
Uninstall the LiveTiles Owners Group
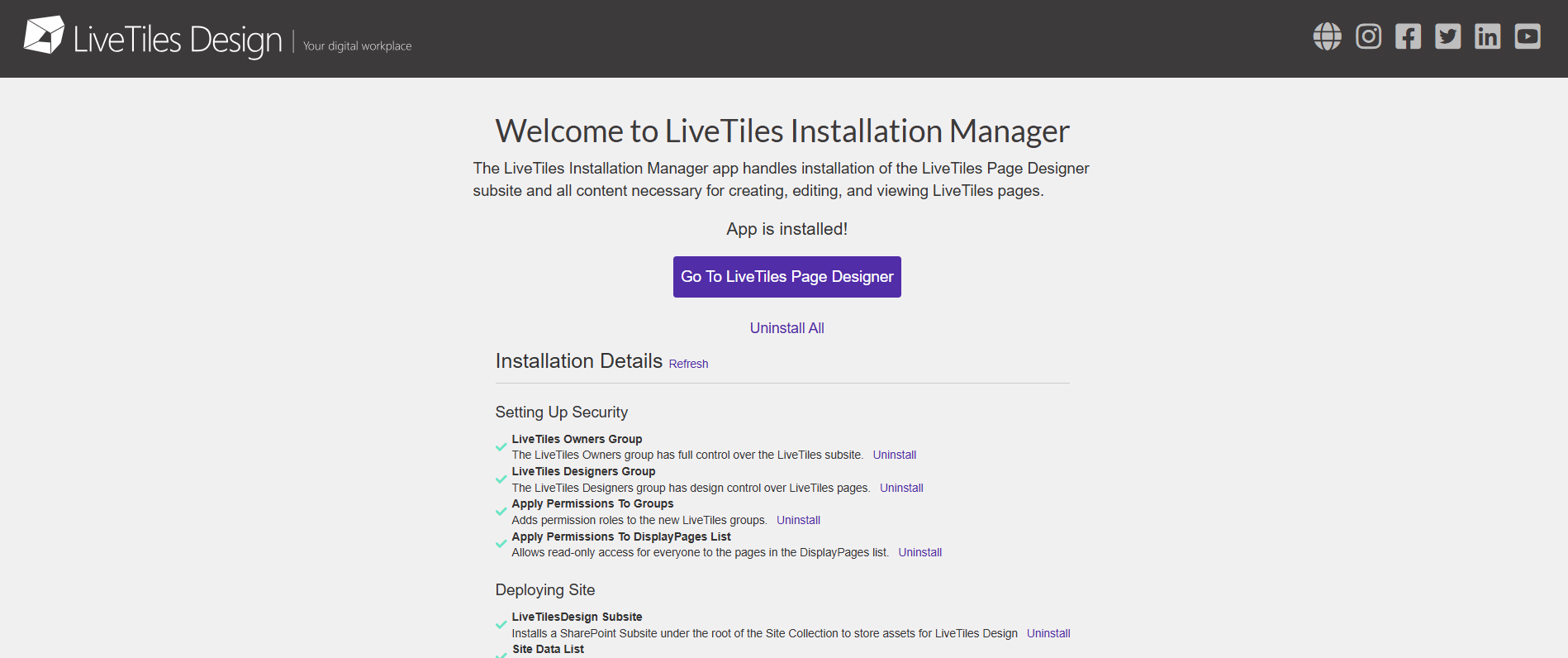coord(895,455)
